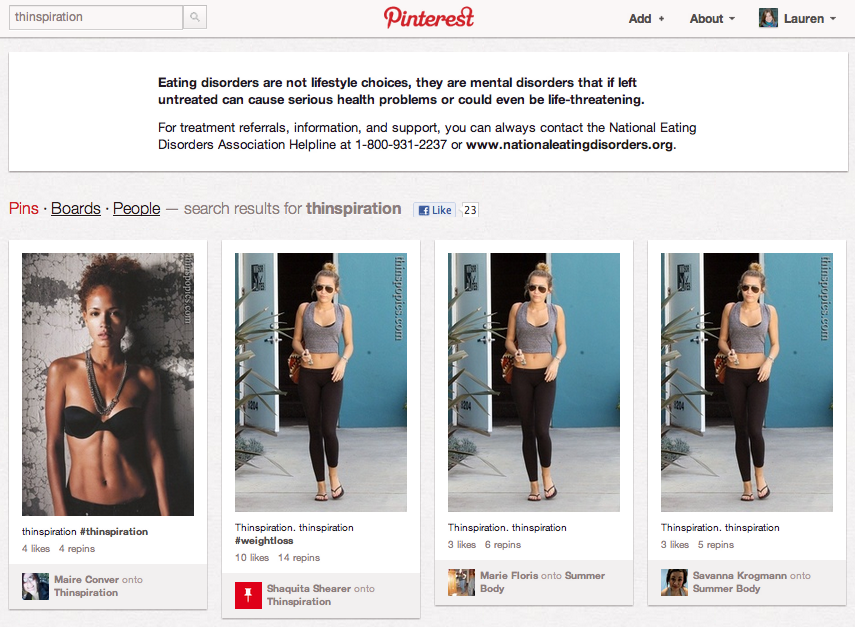Click the Facebook Like button
Viewport: 855px width, 627px height.
click(x=435, y=210)
